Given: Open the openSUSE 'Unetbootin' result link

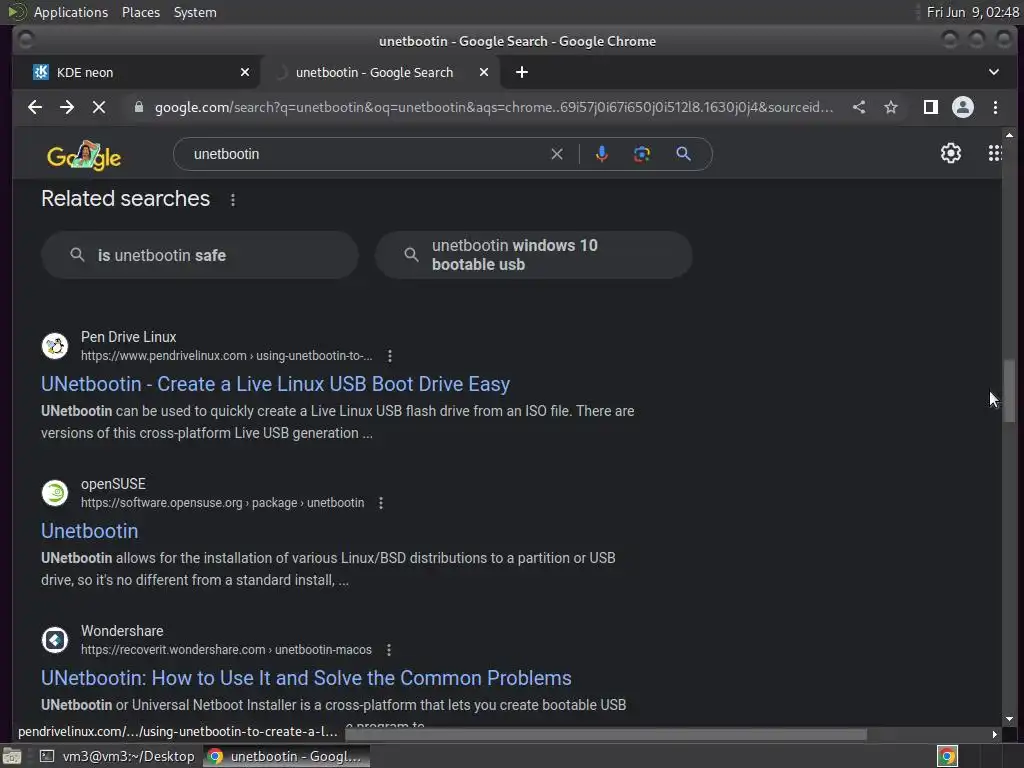Looking at the screenshot, I should tap(89, 531).
